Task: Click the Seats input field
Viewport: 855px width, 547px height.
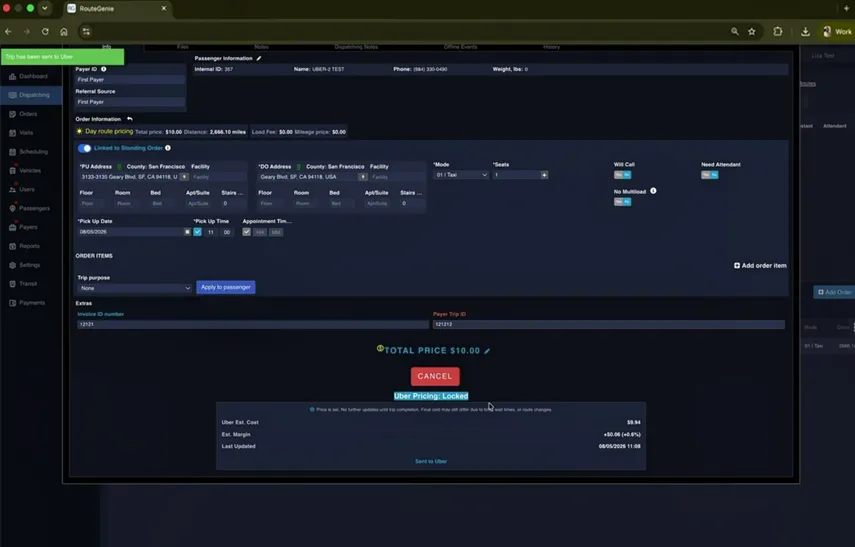Action: (516, 175)
